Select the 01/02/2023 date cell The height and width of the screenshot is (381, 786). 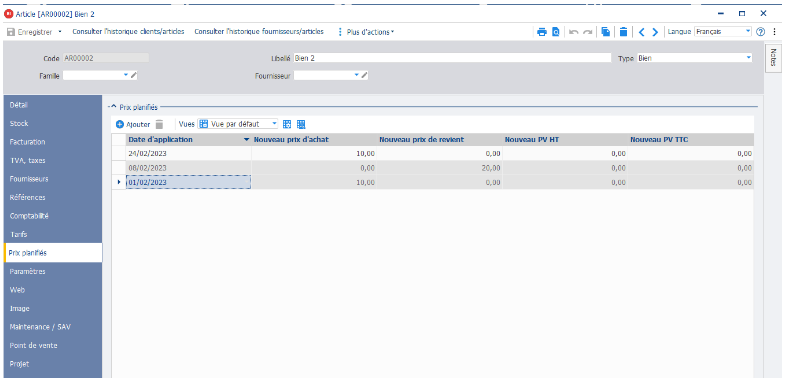[x=188, y=182]
